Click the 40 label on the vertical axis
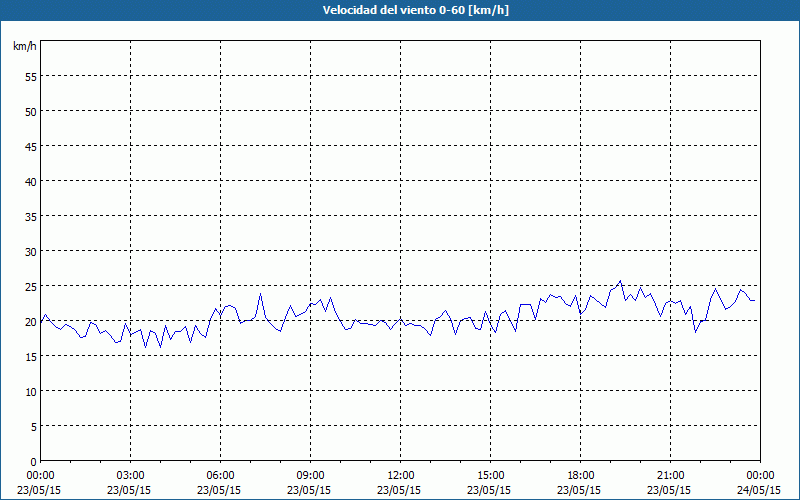This screenshot has height=500, width=800. click(31, 182)
